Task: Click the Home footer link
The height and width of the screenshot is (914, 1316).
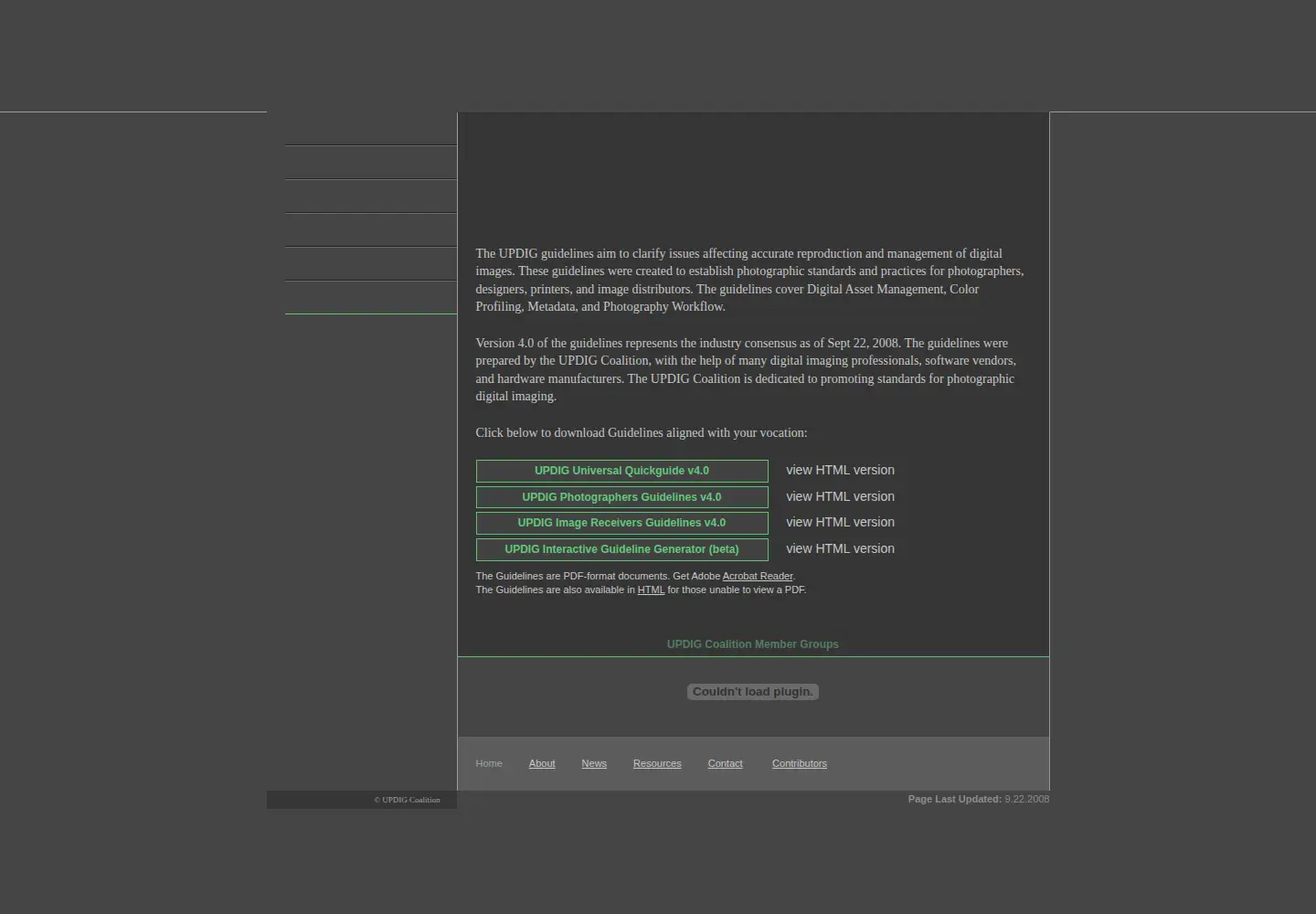Action: point(489,763)
